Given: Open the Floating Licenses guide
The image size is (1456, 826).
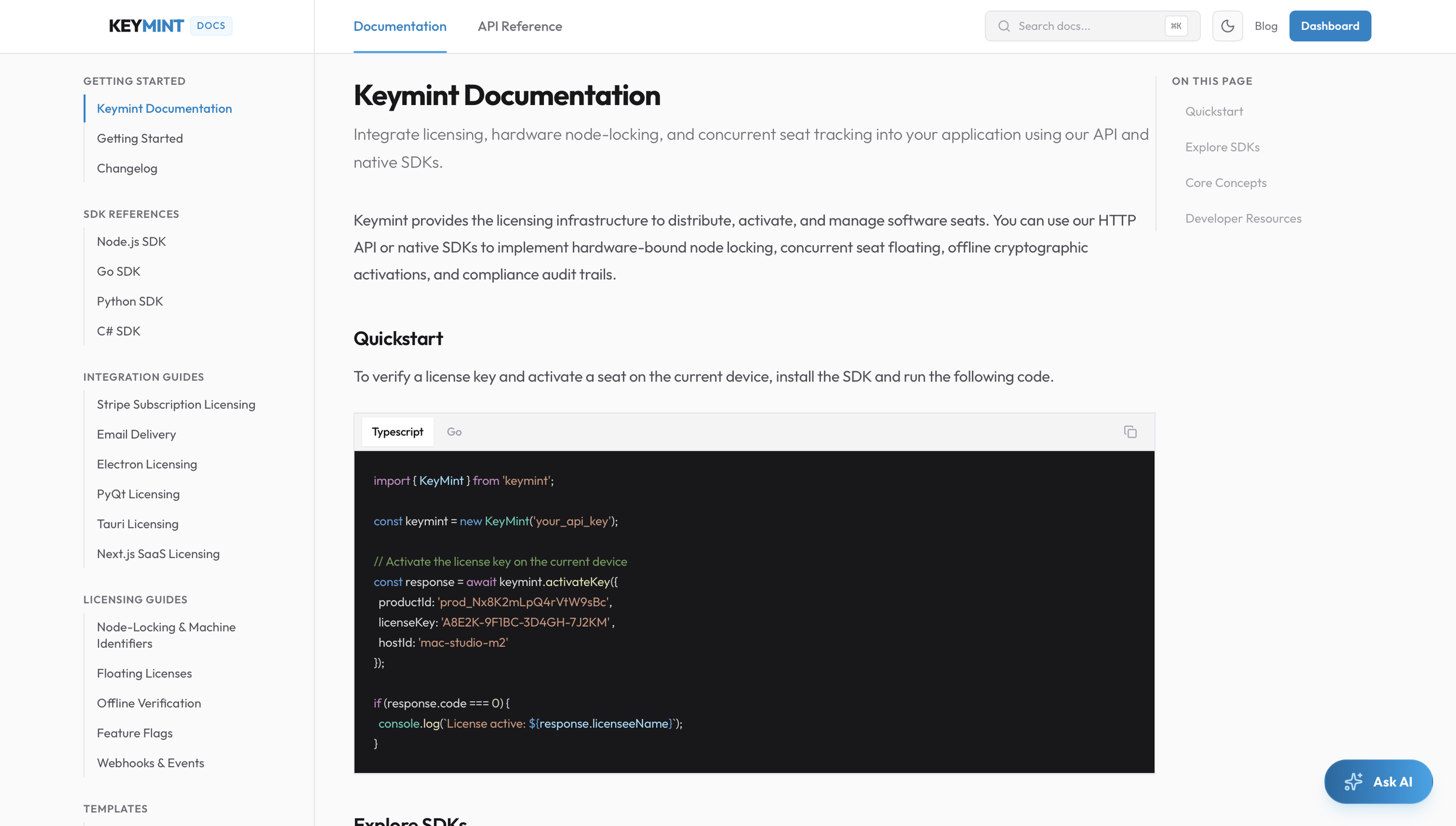Looking at the screenshot, I should pyautogui.click(x=145, y=673).
